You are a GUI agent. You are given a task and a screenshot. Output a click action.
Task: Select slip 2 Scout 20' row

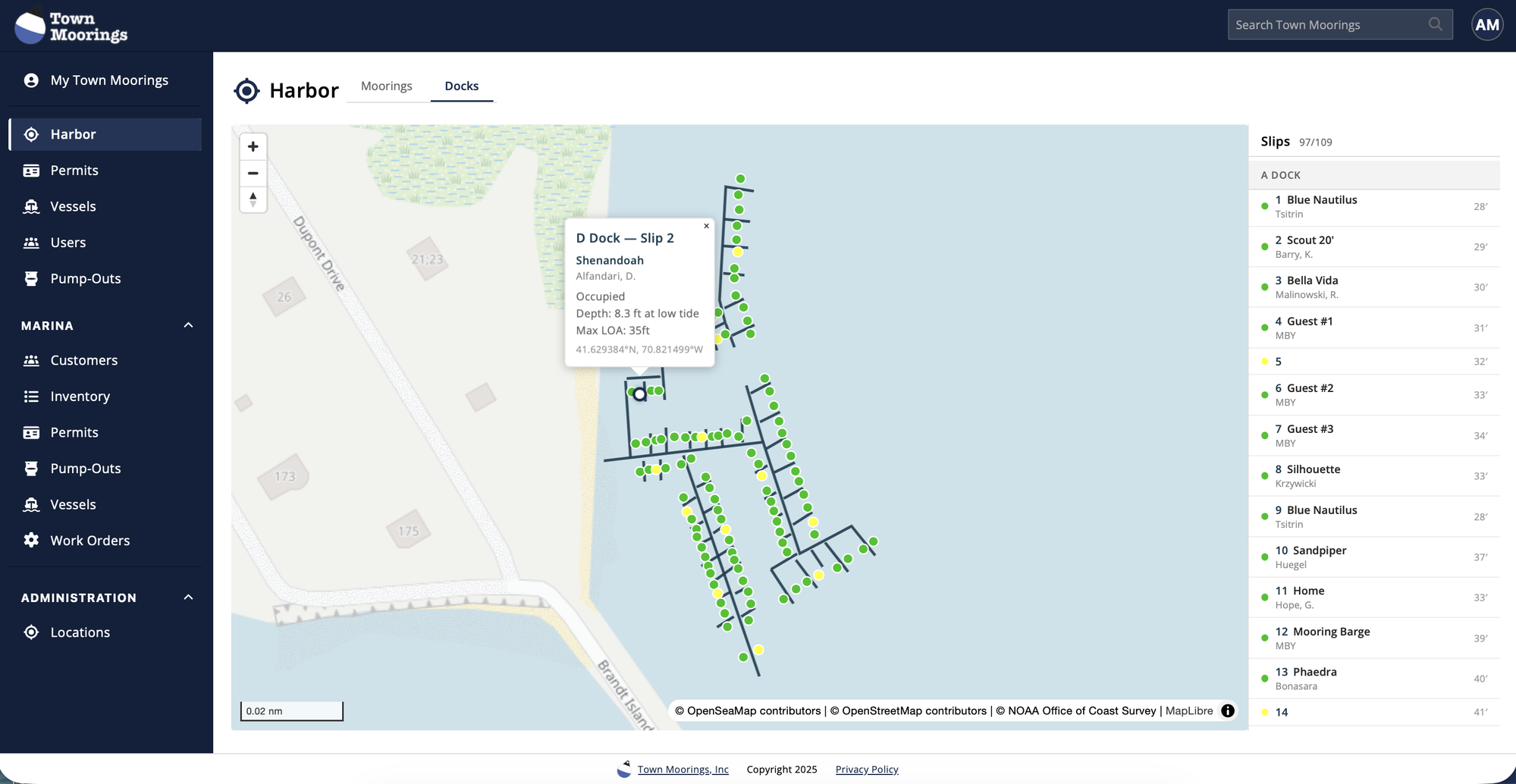coord(1374,247)
